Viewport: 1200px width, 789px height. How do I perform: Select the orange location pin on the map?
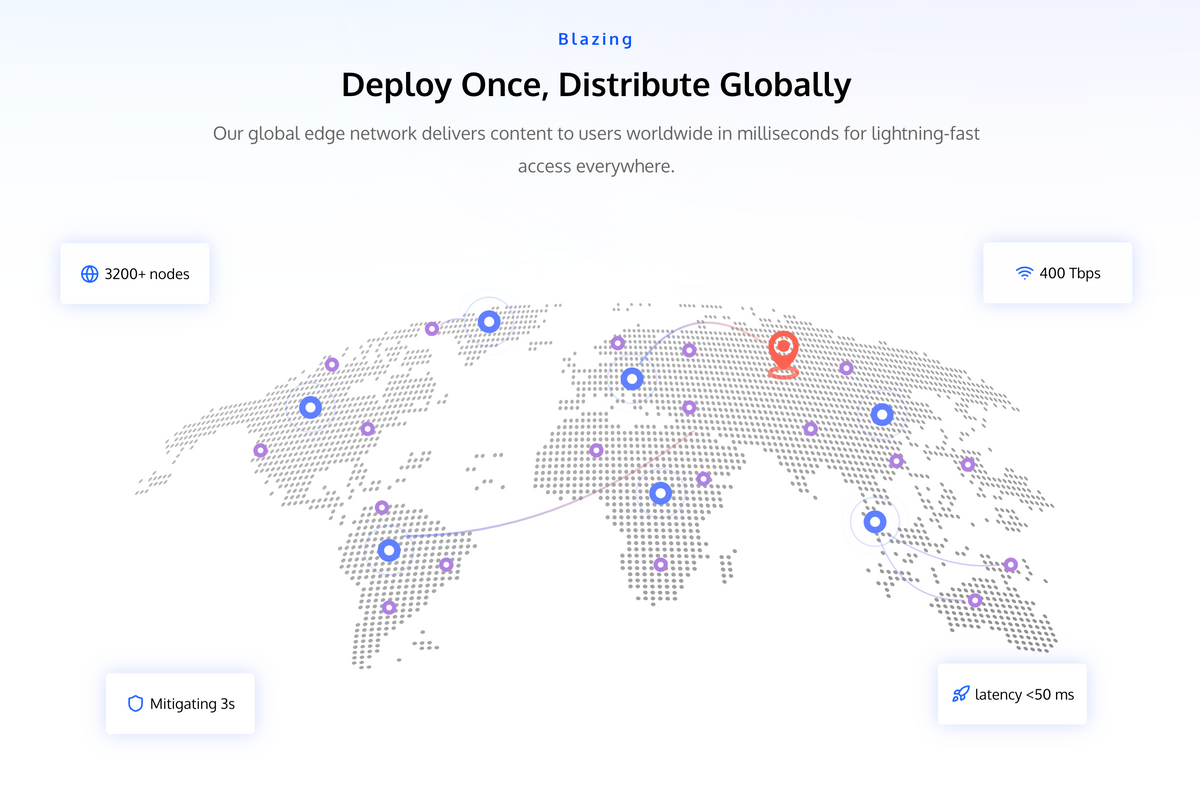(x=783, y=352)
